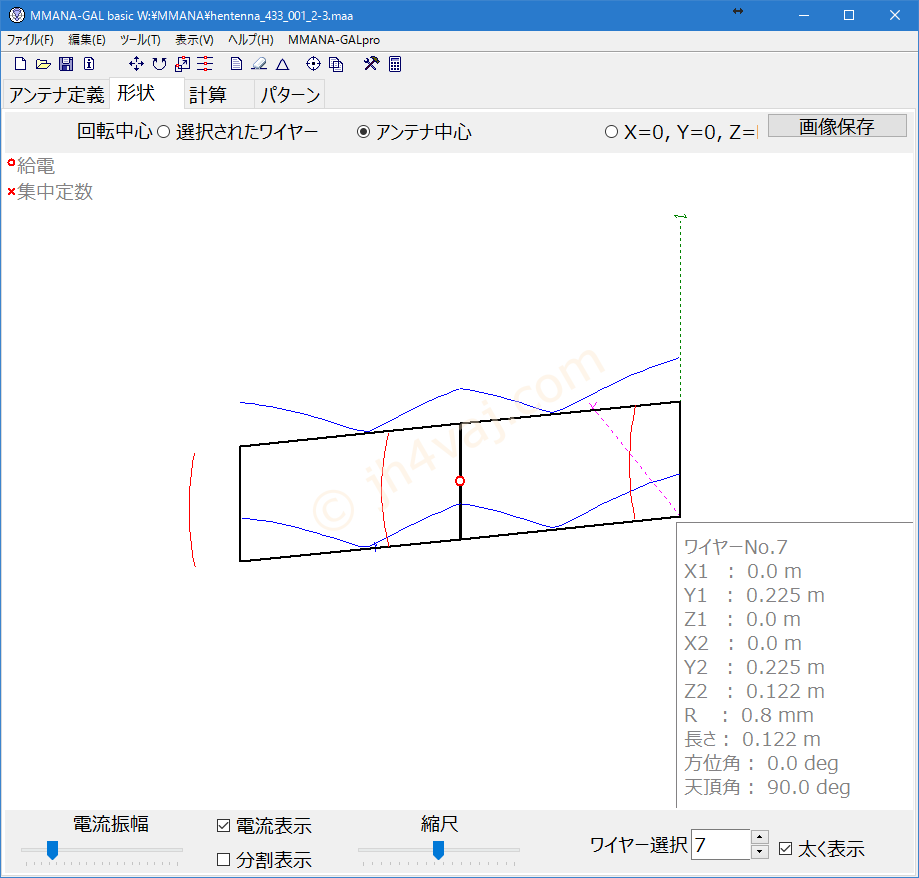Screen dimensions: 919x878
Task: Open the 表示(V) menu
Action: (195, 40)
